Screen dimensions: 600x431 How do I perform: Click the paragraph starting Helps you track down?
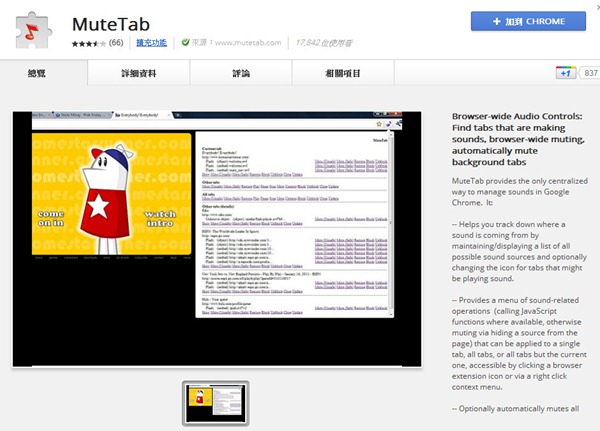[519, 251]
